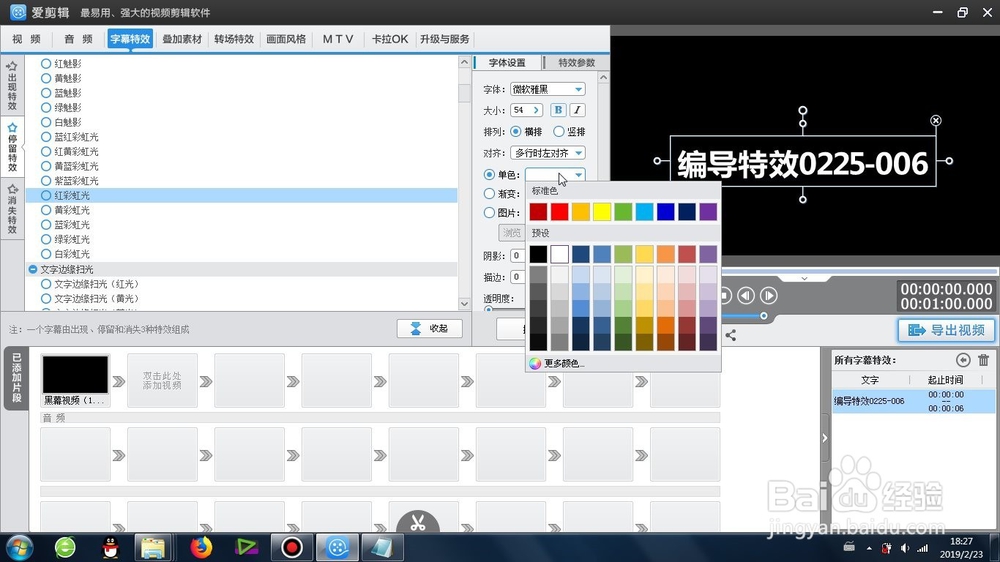This screenshot has width=1000, height=562.
Task: Delete subtitle effect with trash icon
Action: (983, 360)
